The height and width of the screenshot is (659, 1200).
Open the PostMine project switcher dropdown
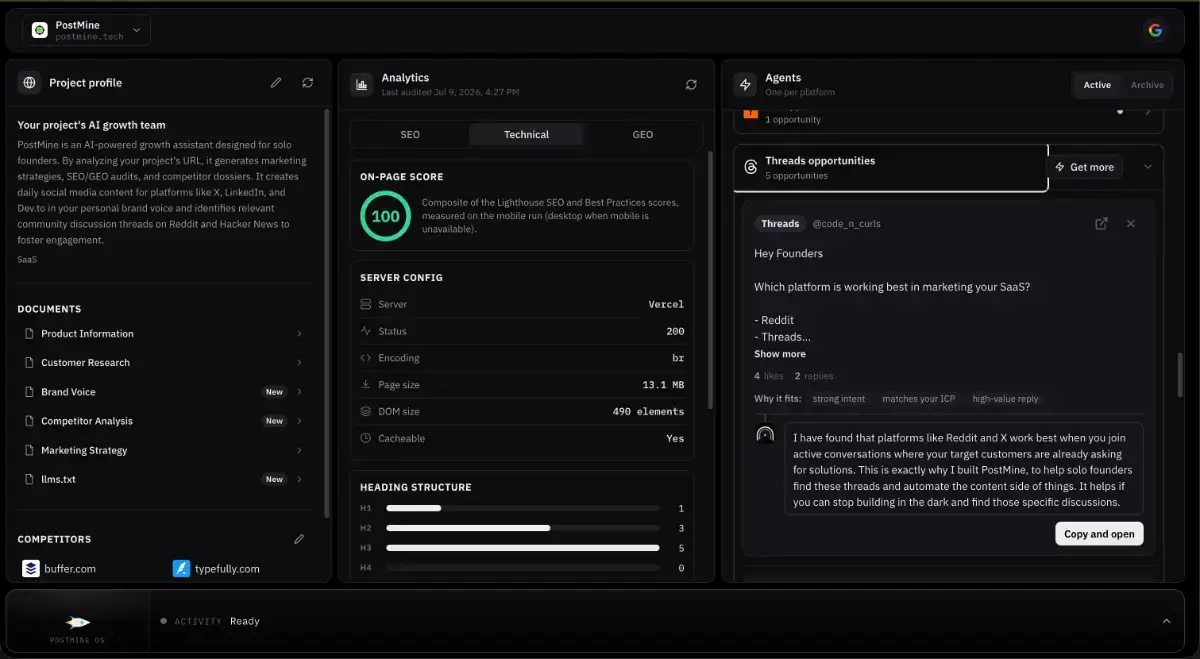[x=87, y=30]
